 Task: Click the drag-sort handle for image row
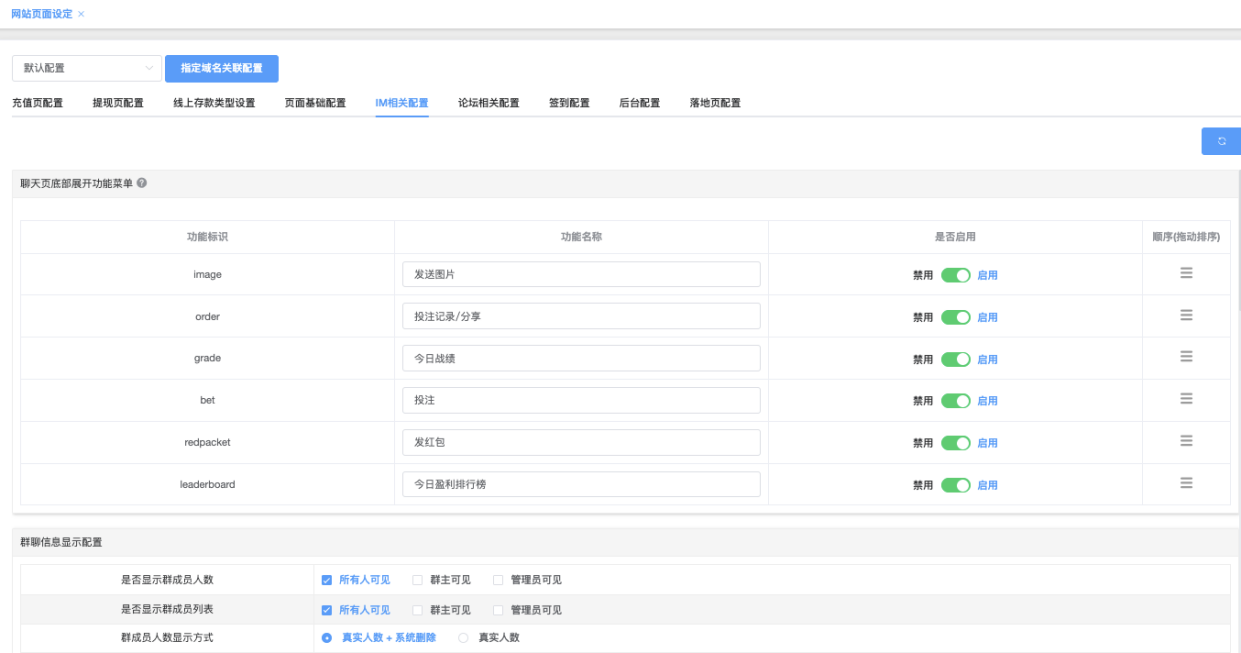(x=1186, y=273)
